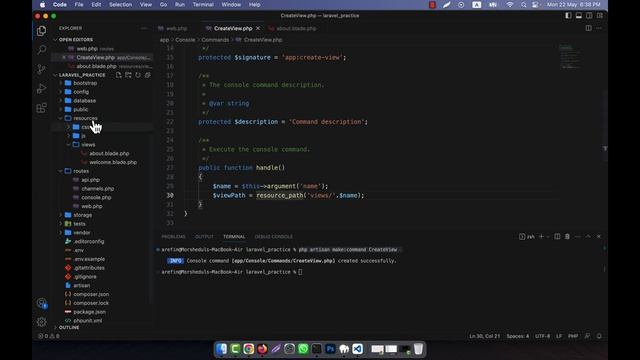This screenshot has width=640, height=360.
Task: Toggle Secondary Side Bar visibility
Action: point(589,16)
